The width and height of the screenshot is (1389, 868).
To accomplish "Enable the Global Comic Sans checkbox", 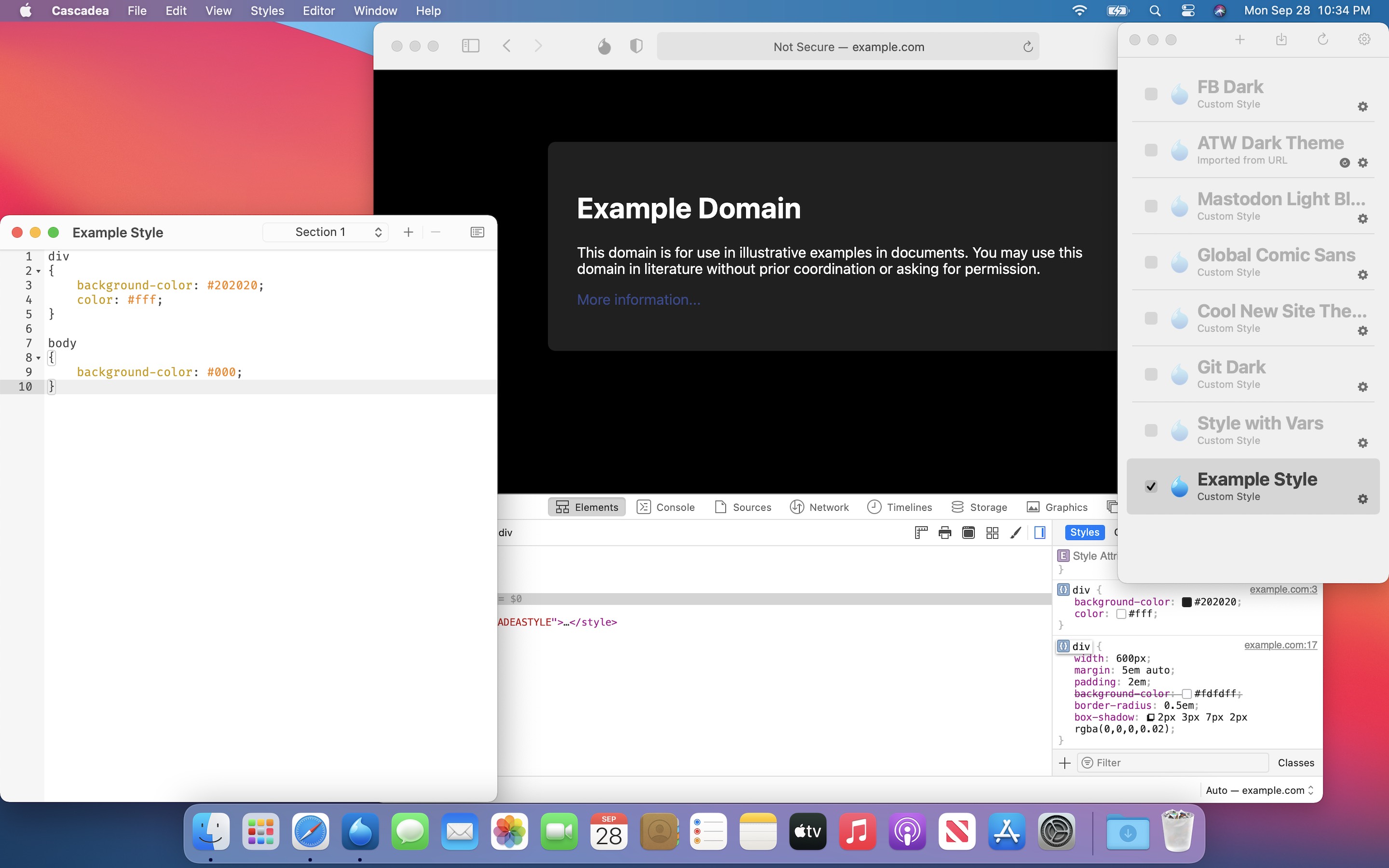I will [x=1151, y=262].
